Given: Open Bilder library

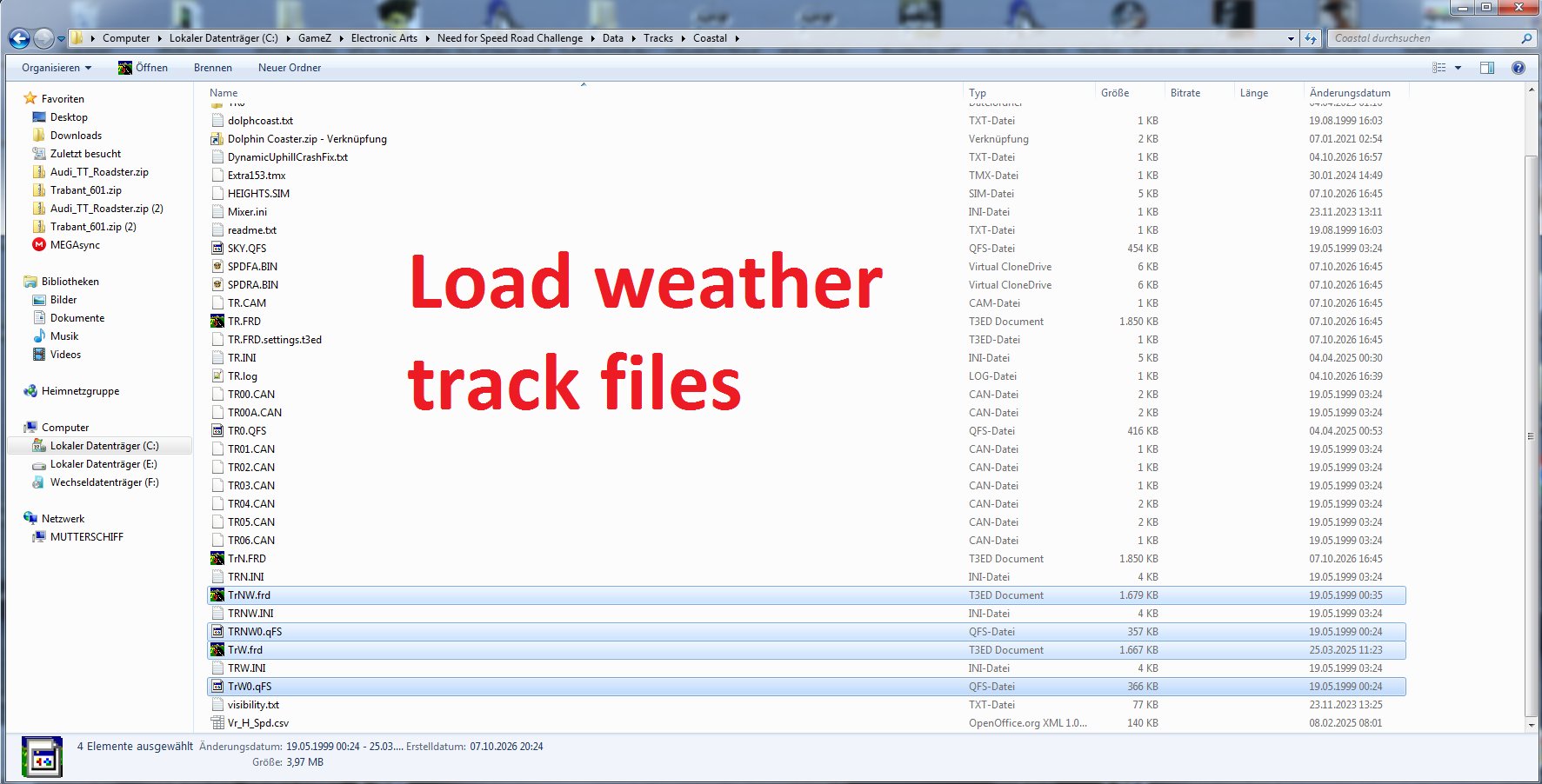Looking at the screenshot, I should pyautogui.click(x=63, y=300).
